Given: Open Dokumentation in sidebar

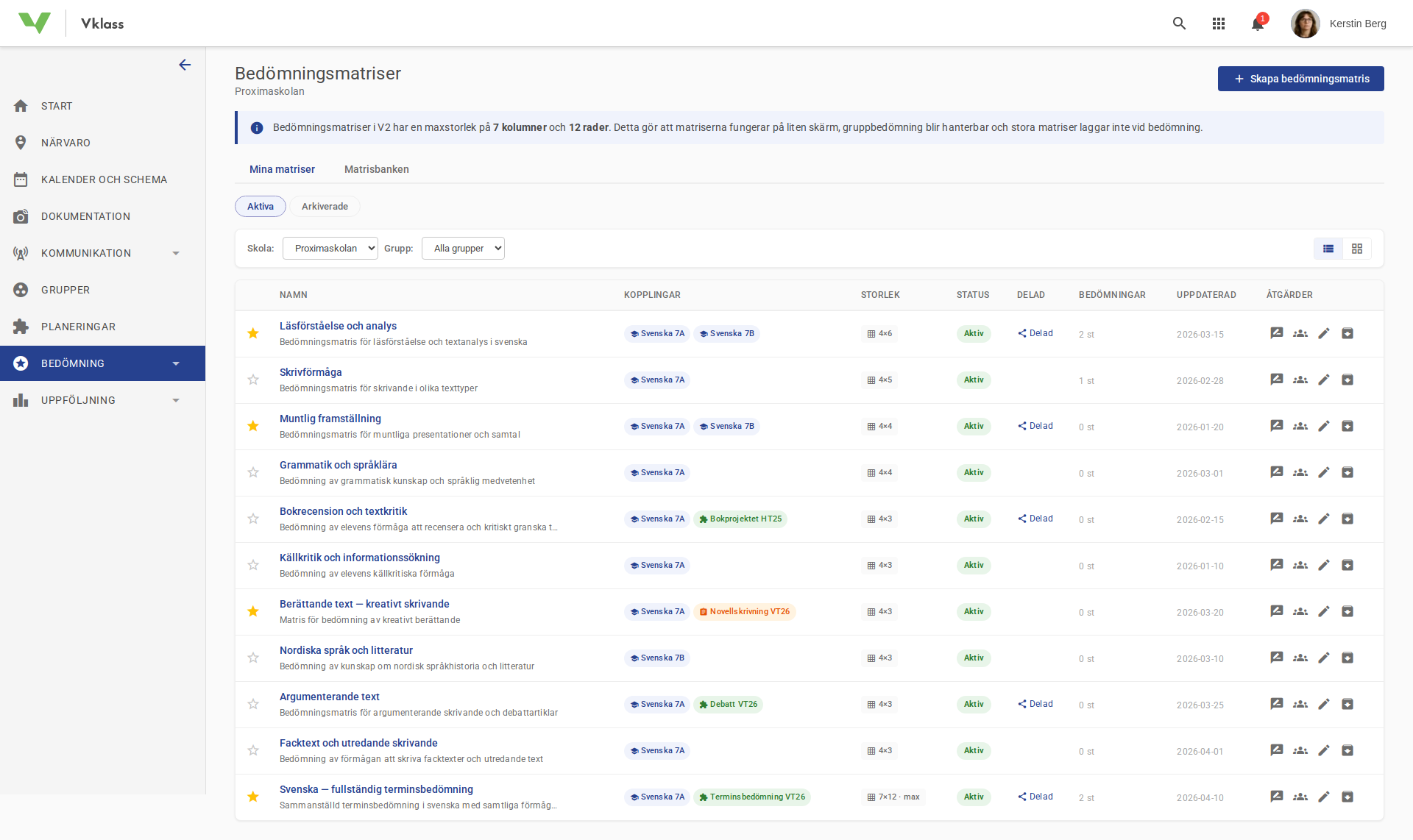Looking at the screenshot, I should [102, 216].
